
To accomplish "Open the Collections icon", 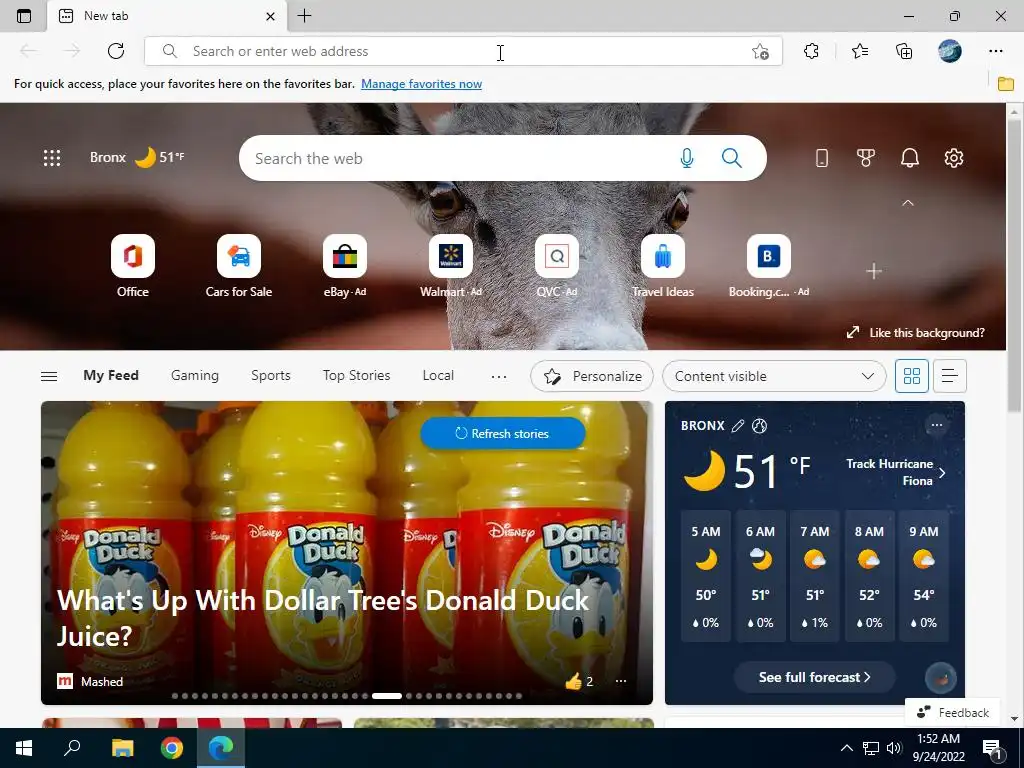I will point(904,51).
